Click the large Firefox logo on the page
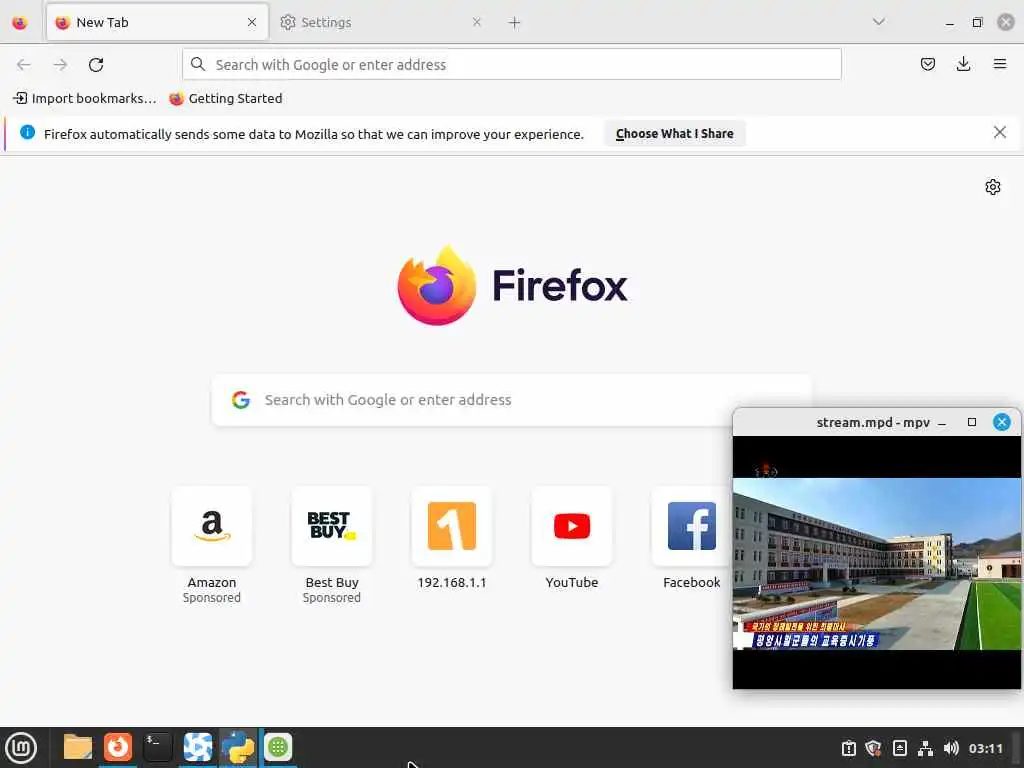Screen dimensions: 1024x768 tap(436, 285)
